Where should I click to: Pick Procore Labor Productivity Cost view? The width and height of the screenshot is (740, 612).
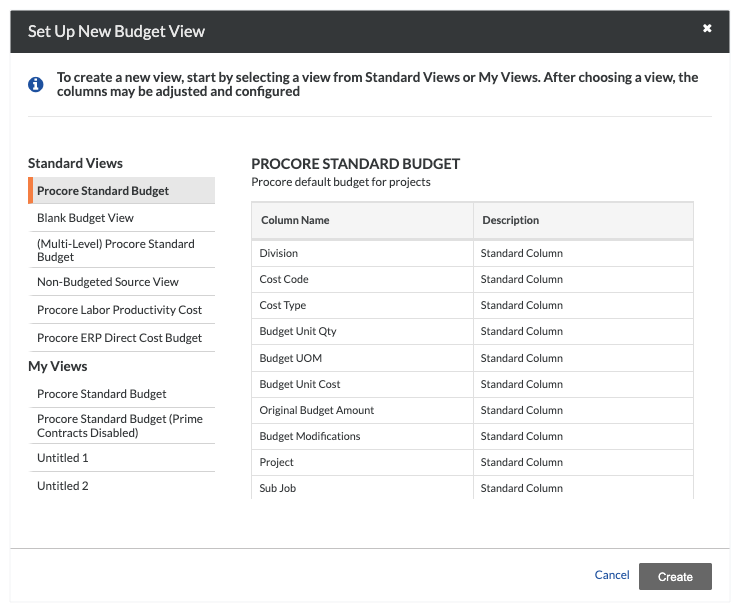[122, 310]
